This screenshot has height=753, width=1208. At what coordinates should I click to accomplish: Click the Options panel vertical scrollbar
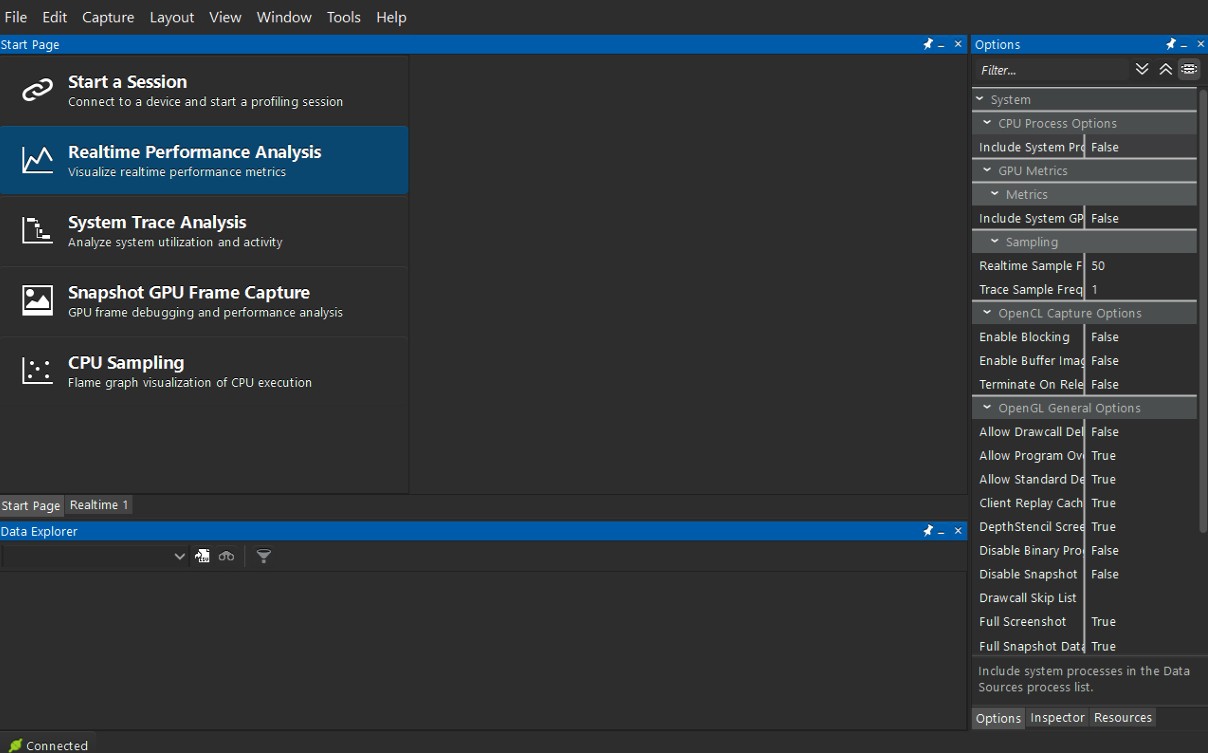click(x=1202, y=310)
